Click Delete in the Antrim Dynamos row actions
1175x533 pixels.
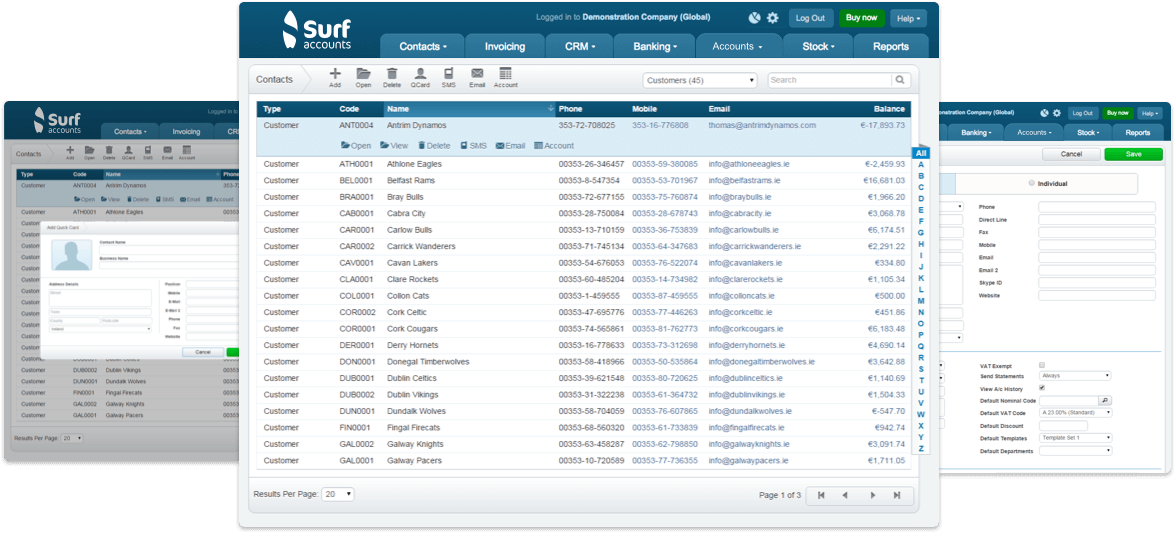(x=434, y=145)
